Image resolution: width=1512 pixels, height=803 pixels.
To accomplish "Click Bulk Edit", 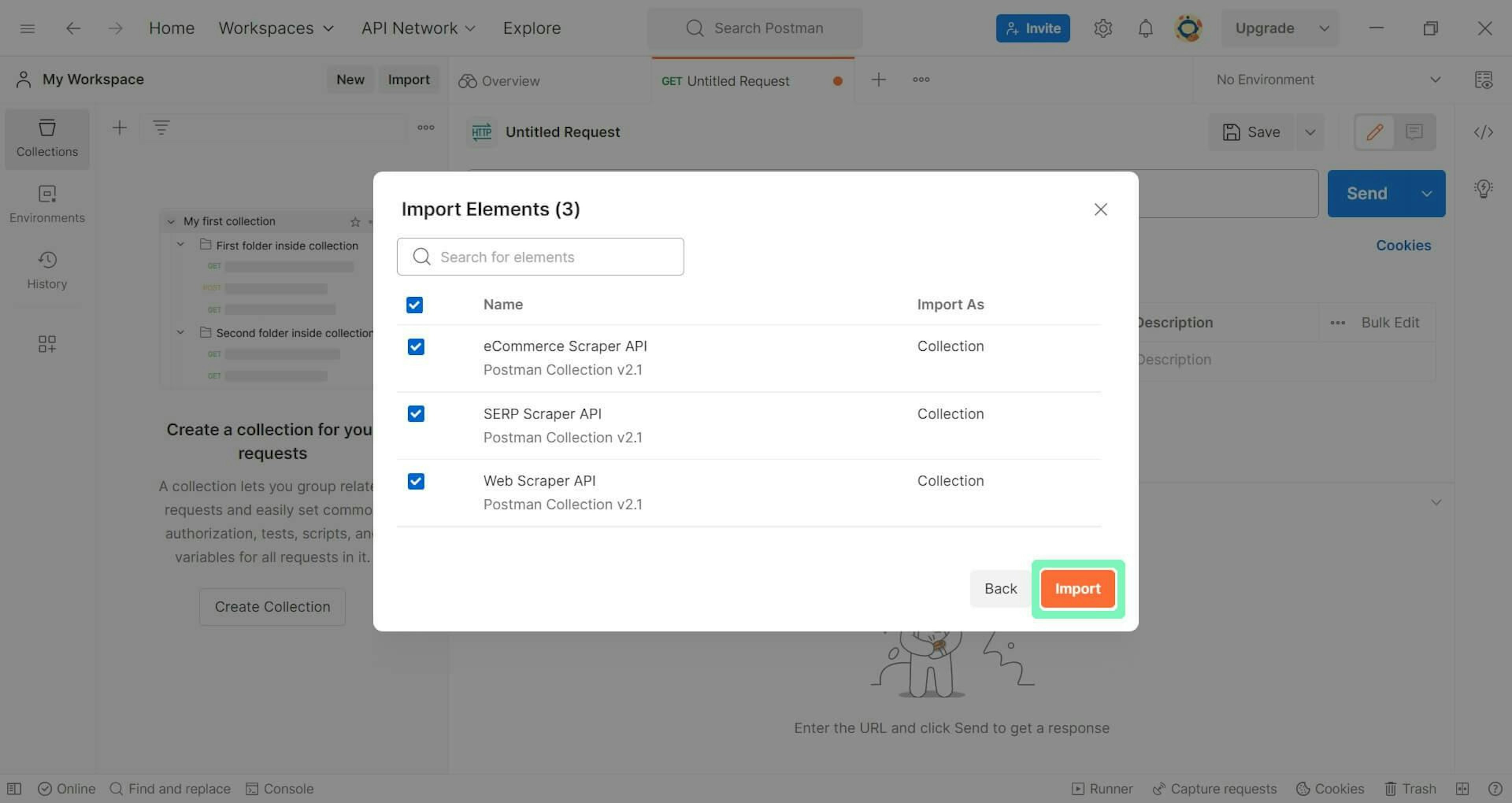I will tap(1390, 322).
